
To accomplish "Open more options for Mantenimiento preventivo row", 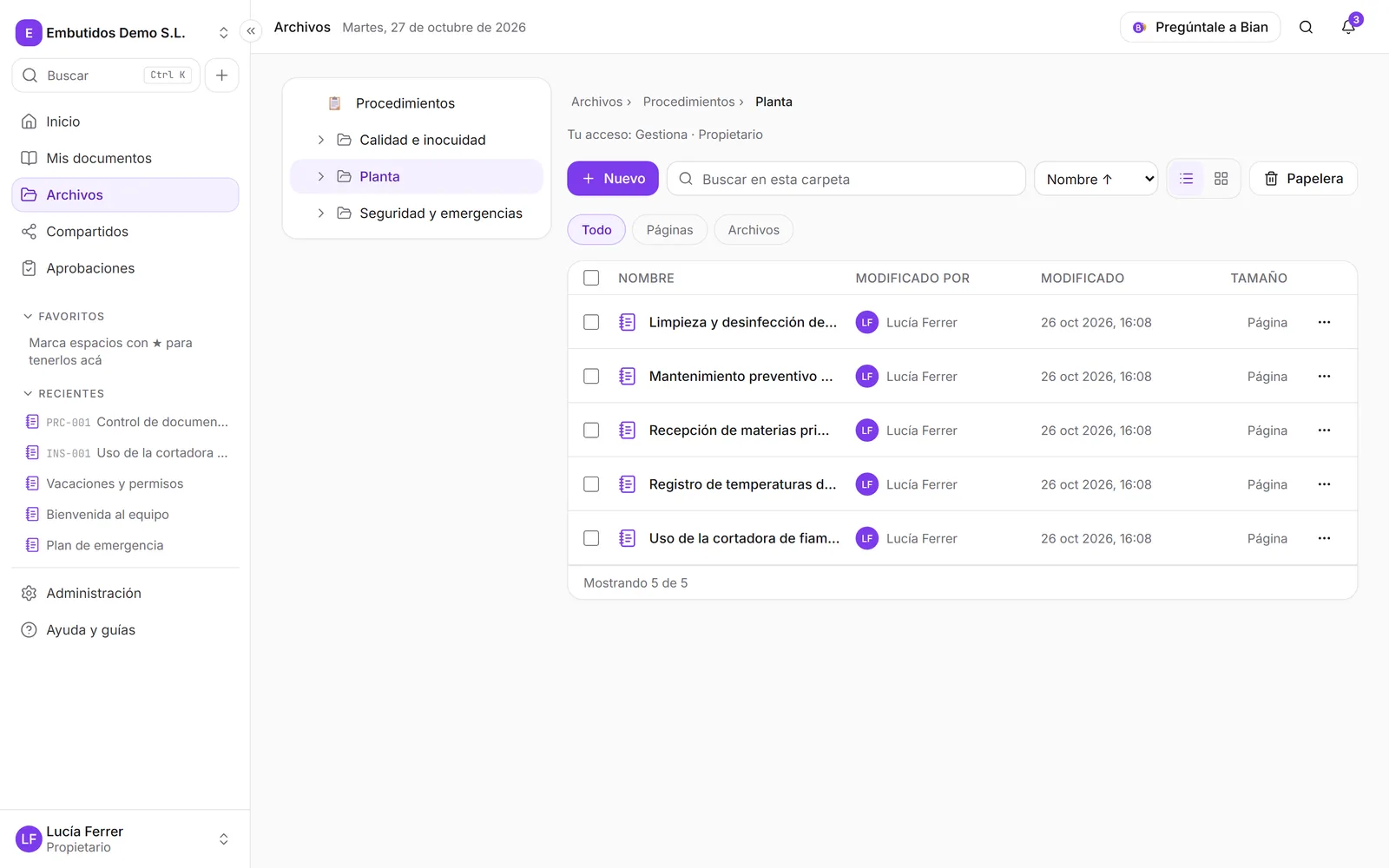I will tap(1324, 376).
